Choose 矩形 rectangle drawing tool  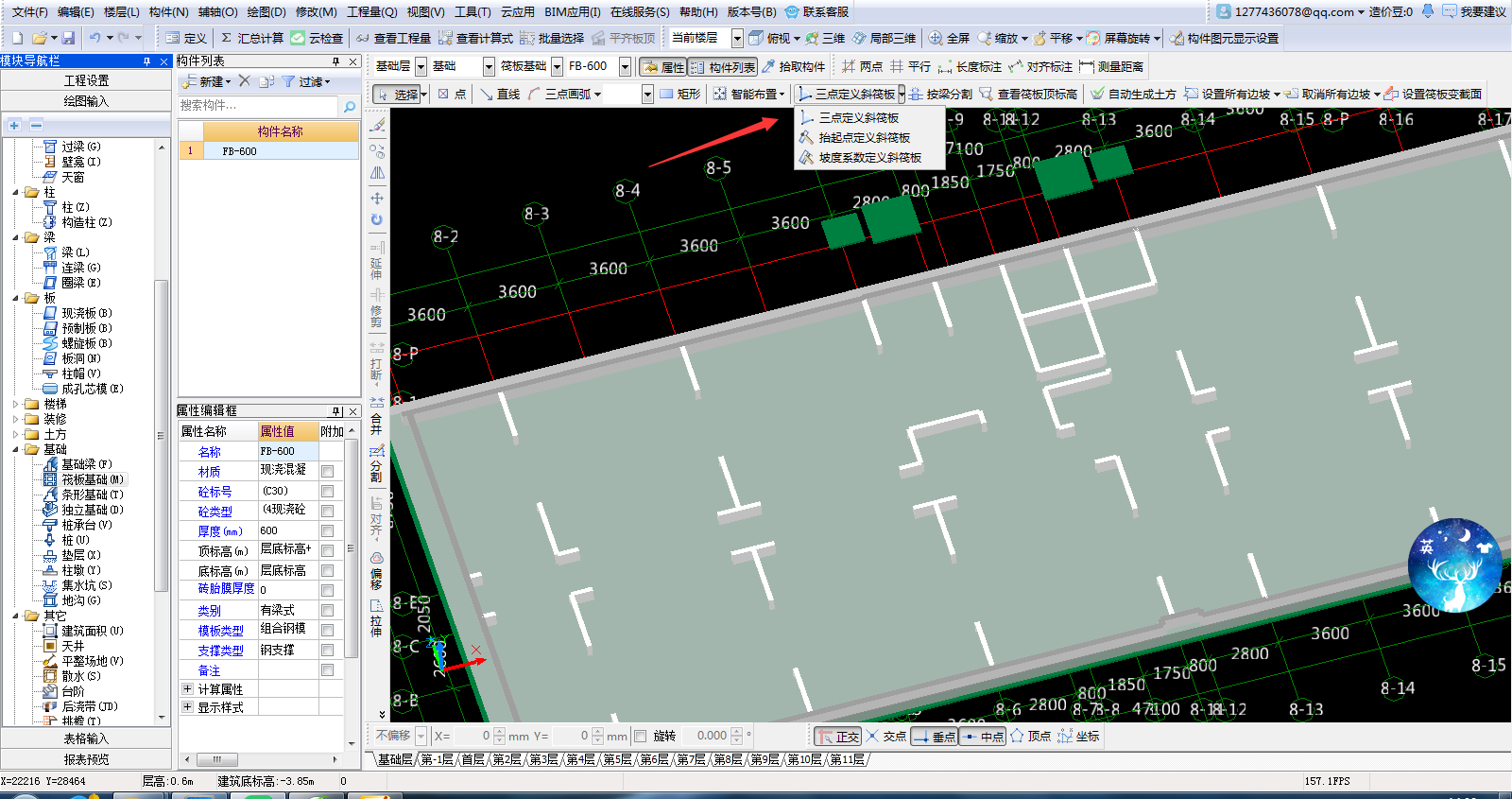680,94
